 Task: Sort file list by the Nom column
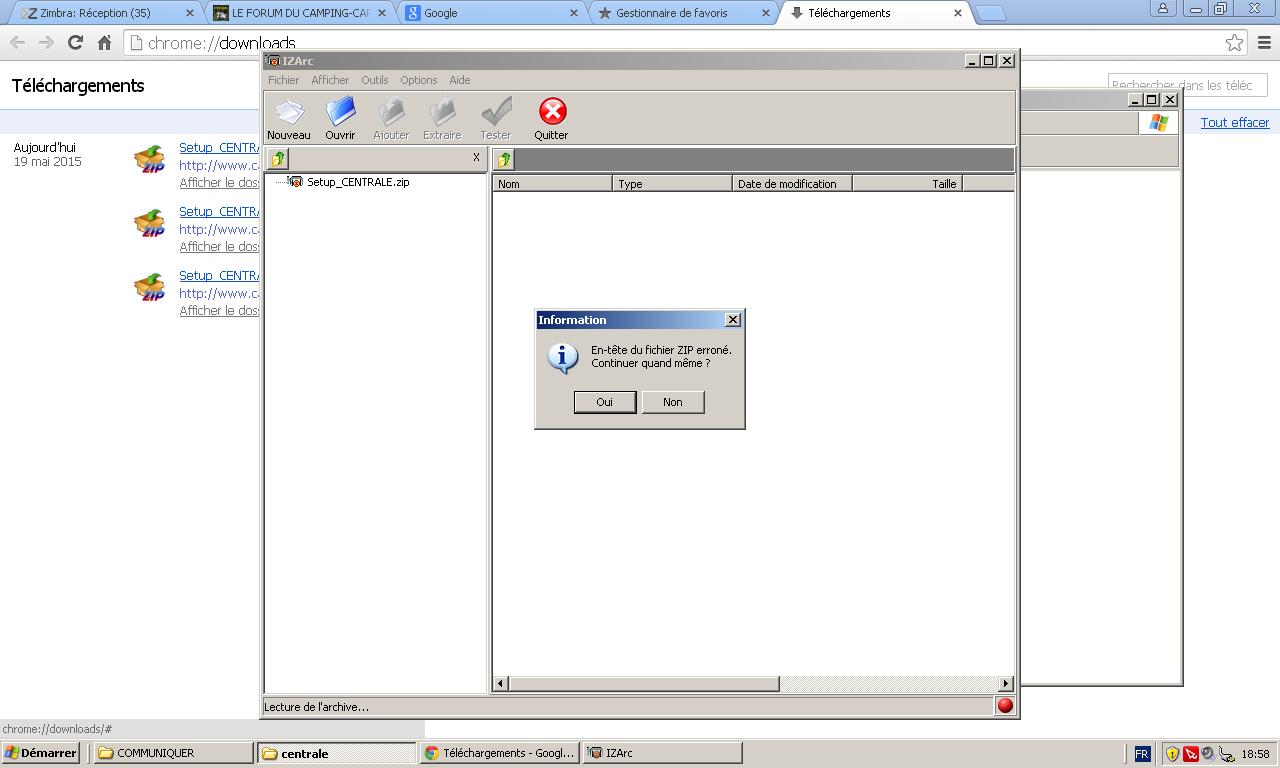tap(552, 183)
